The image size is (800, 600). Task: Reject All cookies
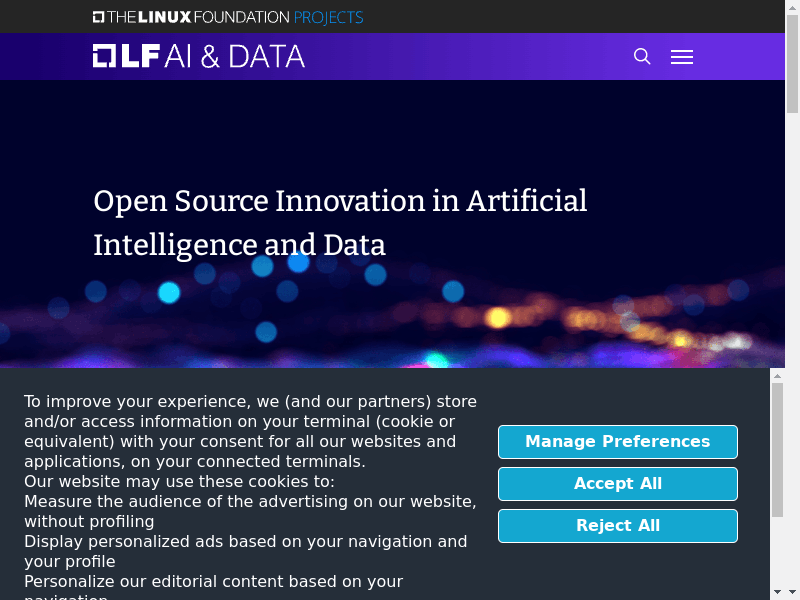(618, 526)
